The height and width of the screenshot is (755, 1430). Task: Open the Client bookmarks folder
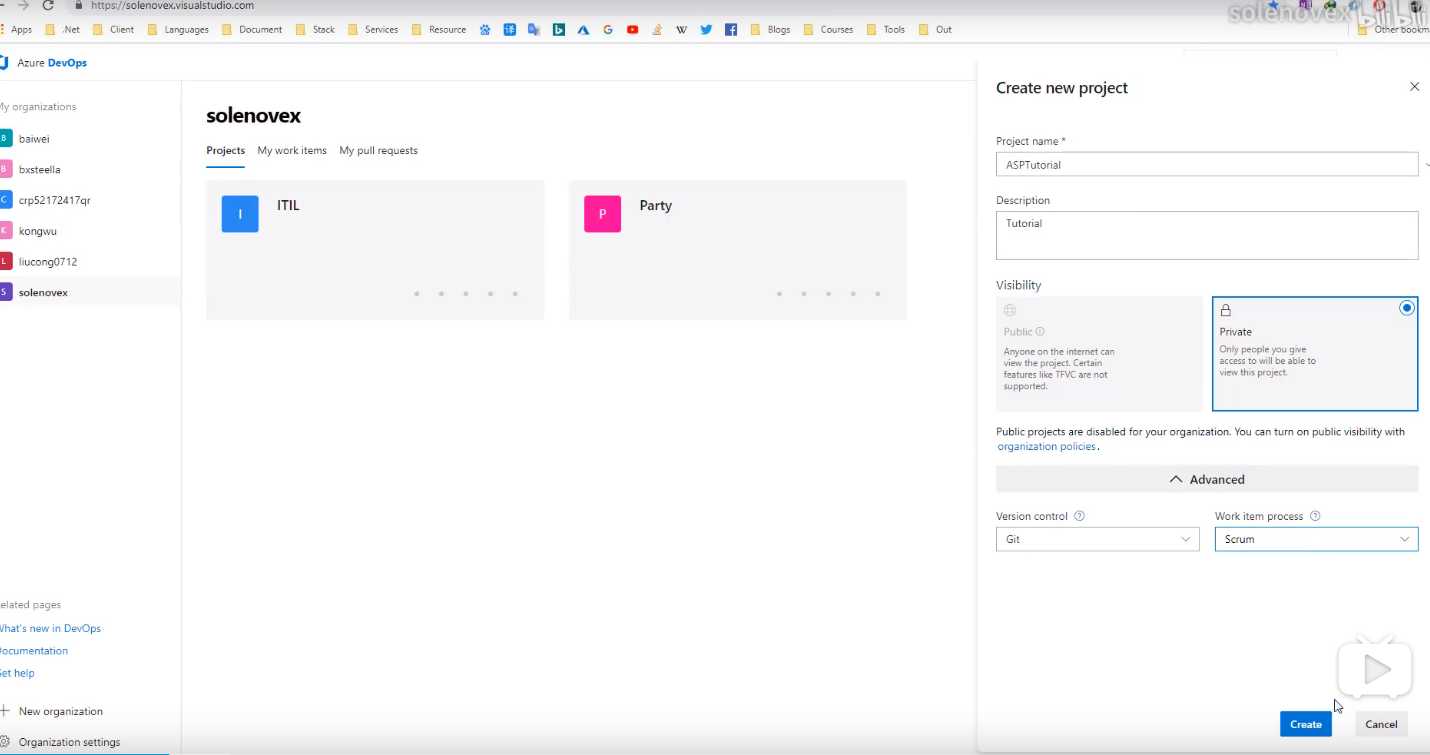(x=113, y=30)
